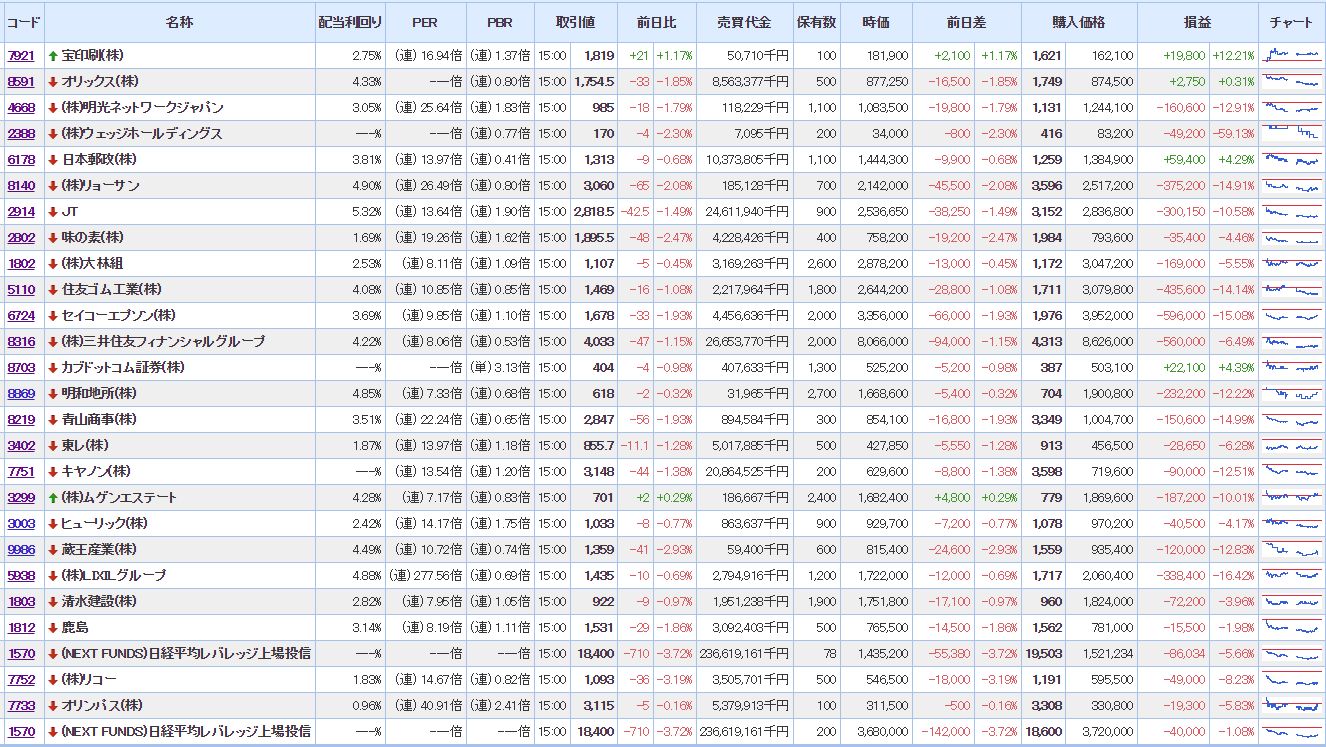The height and width of the screenshot is (747, 1326).
Task: Click the 配当利回り column header
Action: 349,22
